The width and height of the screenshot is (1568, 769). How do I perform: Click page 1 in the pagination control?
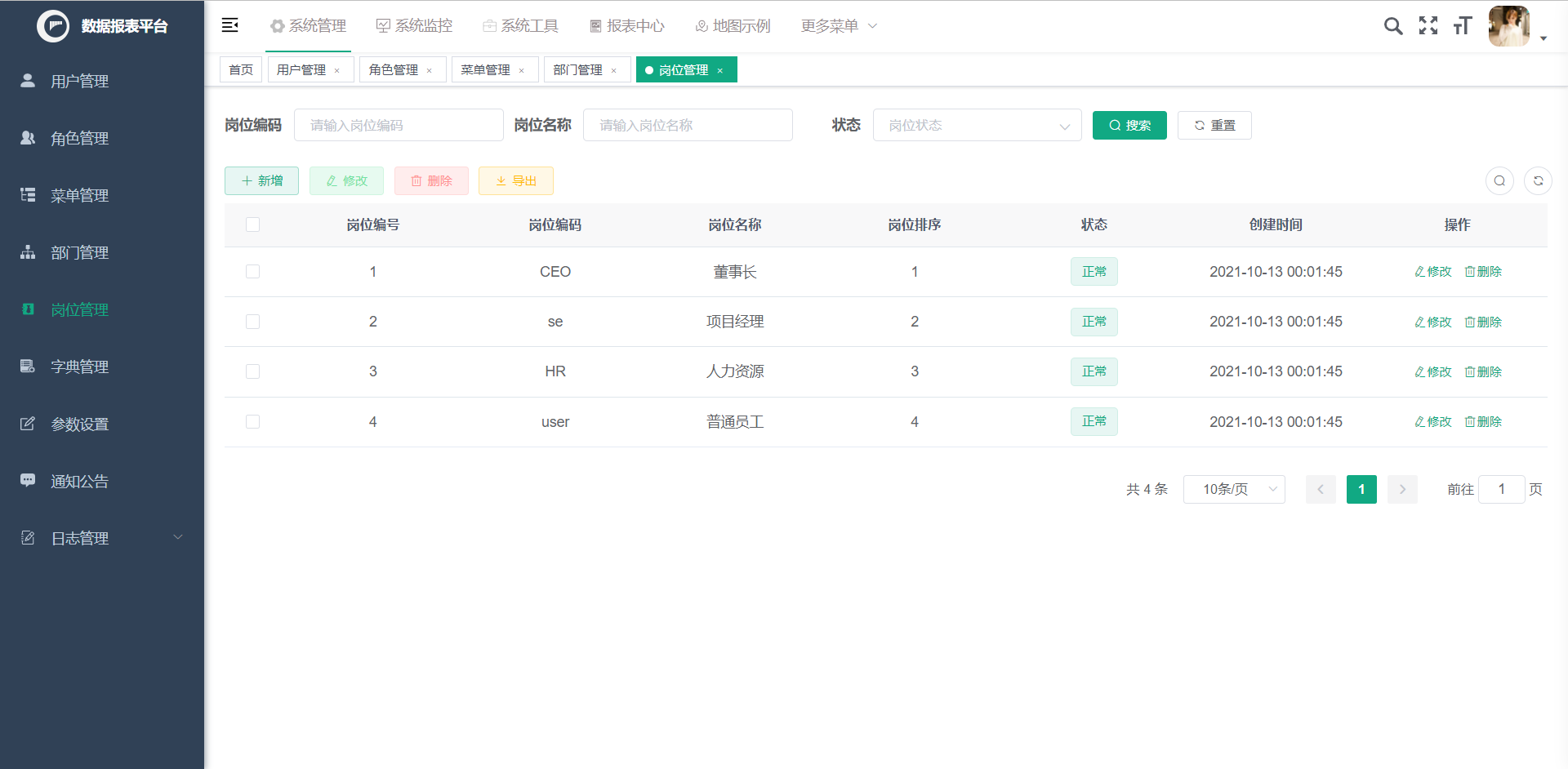(1361, 489)
